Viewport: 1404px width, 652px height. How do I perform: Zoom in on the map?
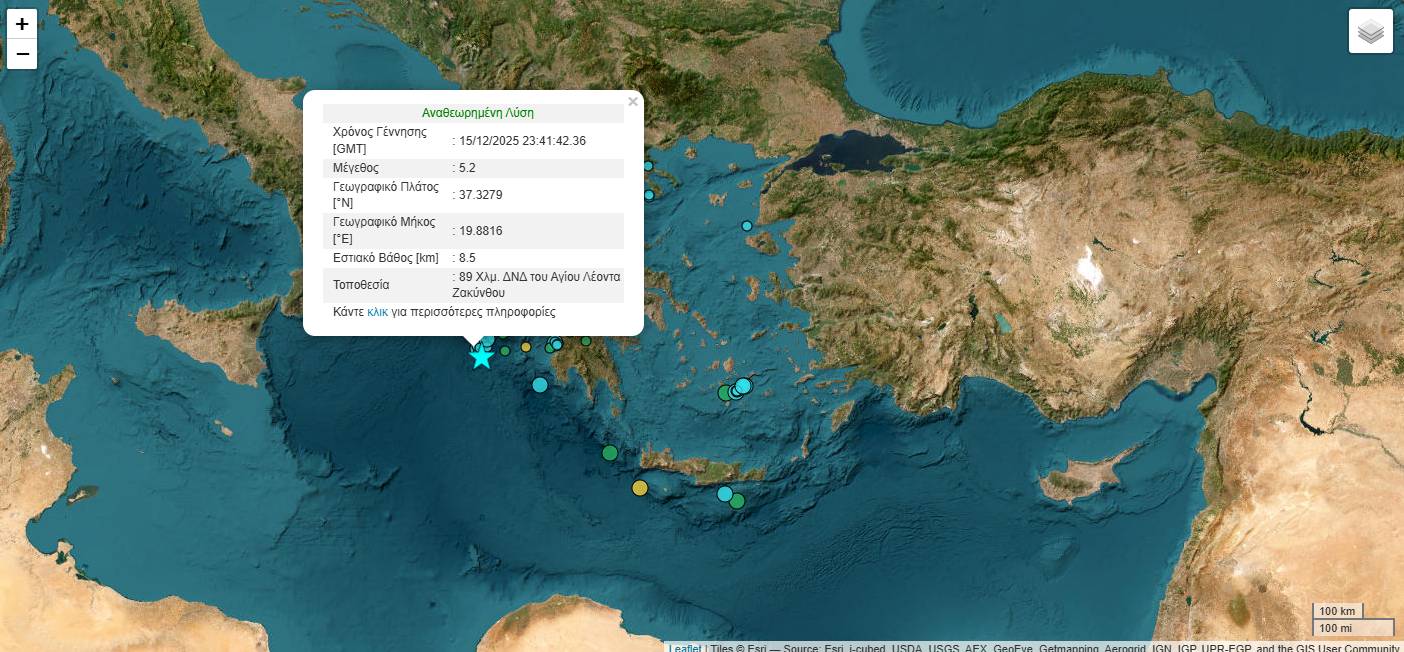tap(22, 24)
